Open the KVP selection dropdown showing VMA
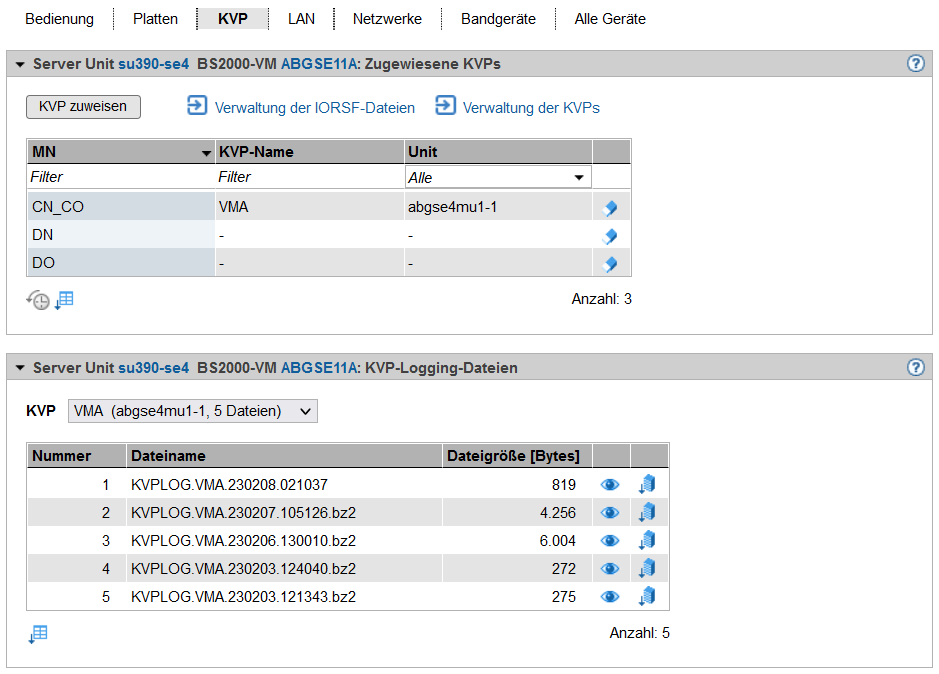939x674 pixels. 192,411
